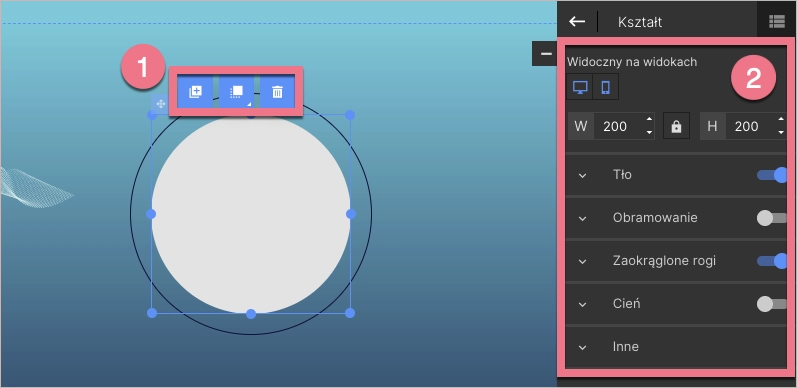The image size is (797, 388).
Task: Click the Kształt panel title
Action: click(x=639, y=22)
